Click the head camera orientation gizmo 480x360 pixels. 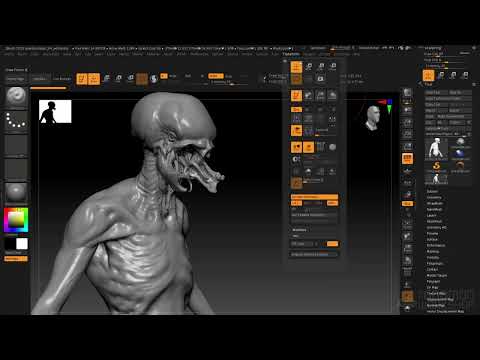372,117
